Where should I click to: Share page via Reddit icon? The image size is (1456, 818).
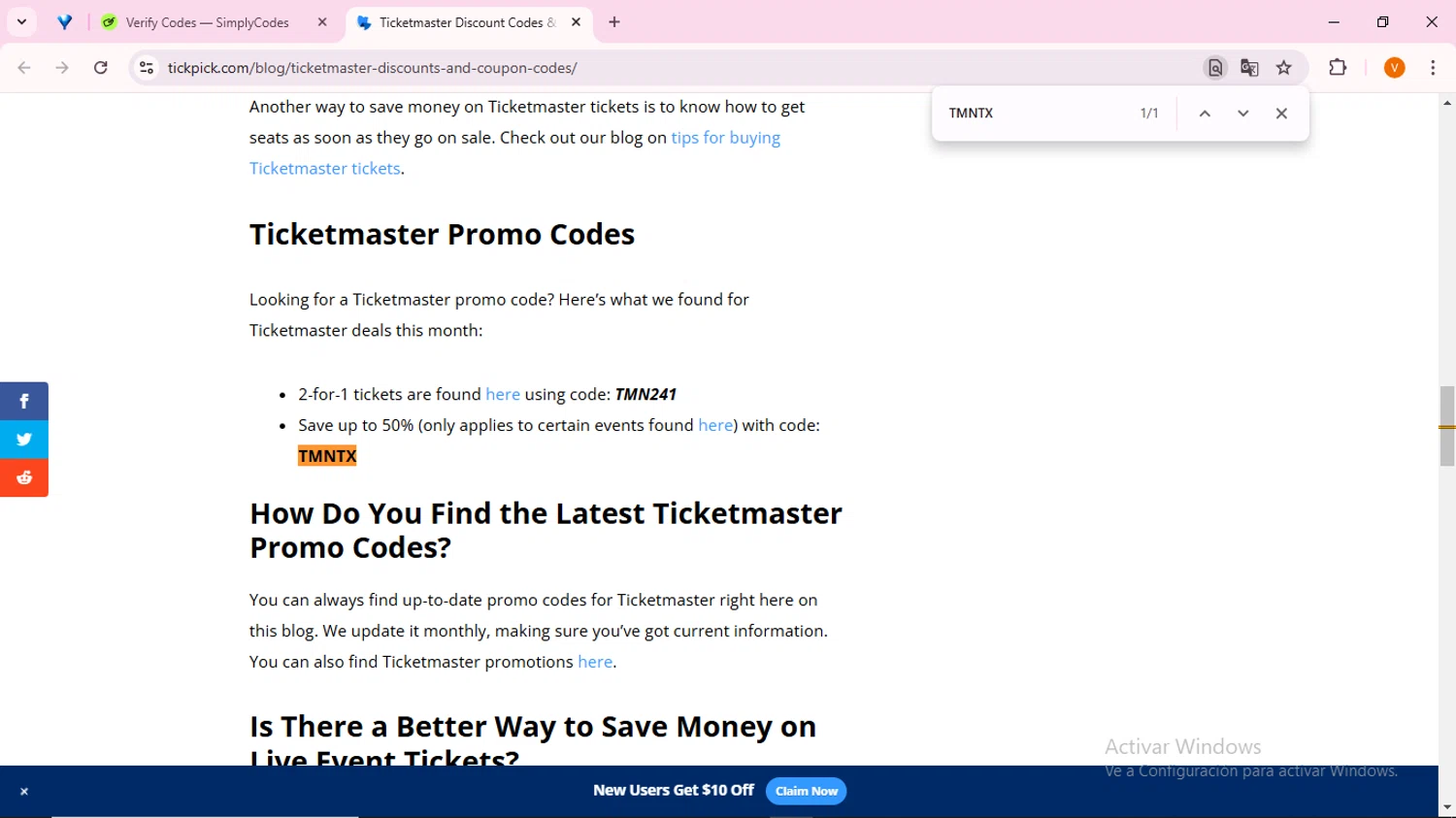pos(24,477)
